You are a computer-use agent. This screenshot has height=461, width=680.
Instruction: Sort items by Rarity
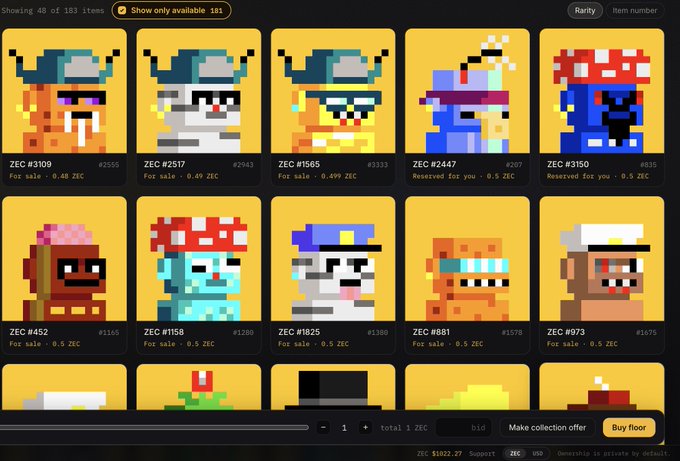[x=585, y=10]
